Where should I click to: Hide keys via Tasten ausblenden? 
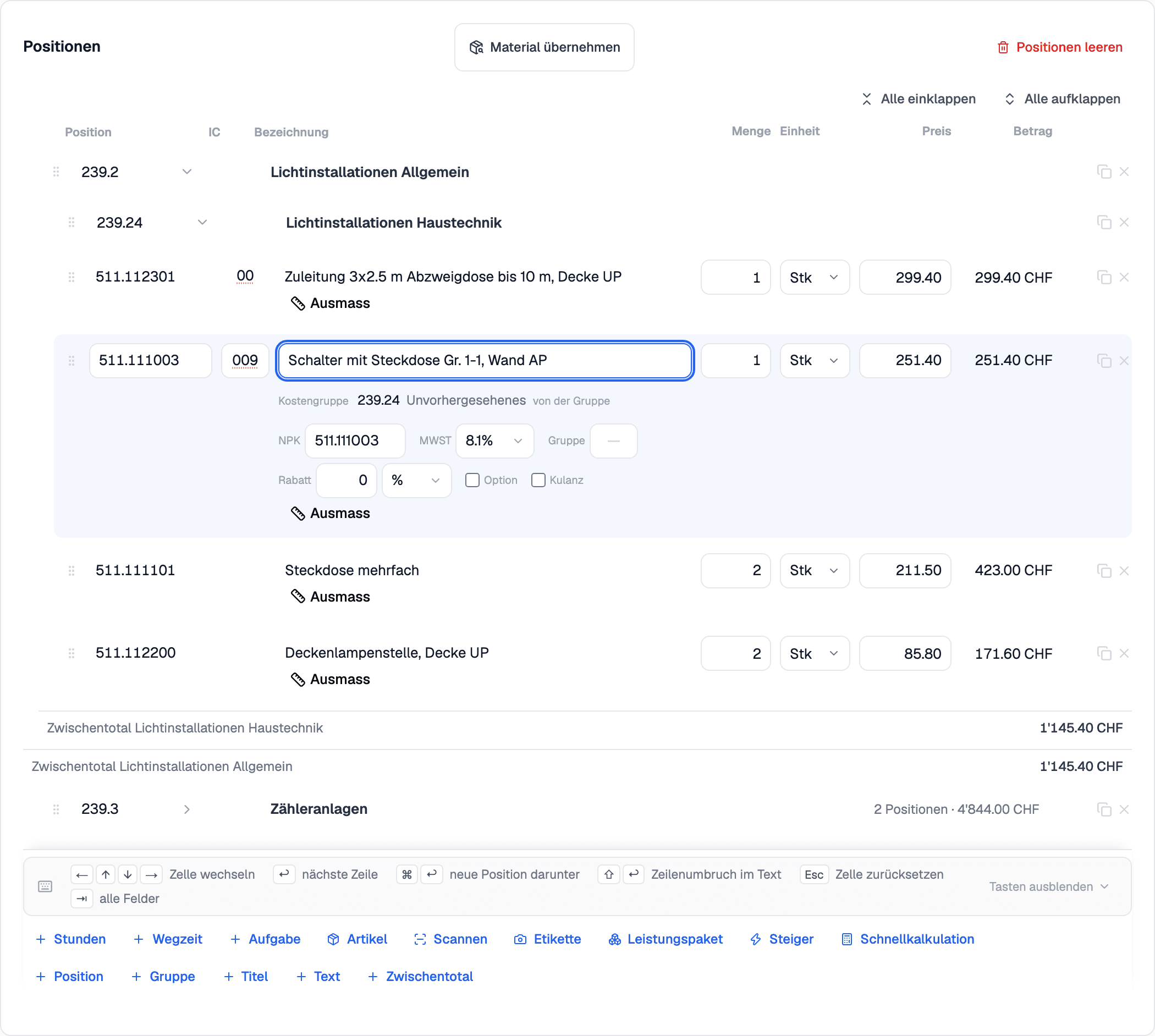1048,887
